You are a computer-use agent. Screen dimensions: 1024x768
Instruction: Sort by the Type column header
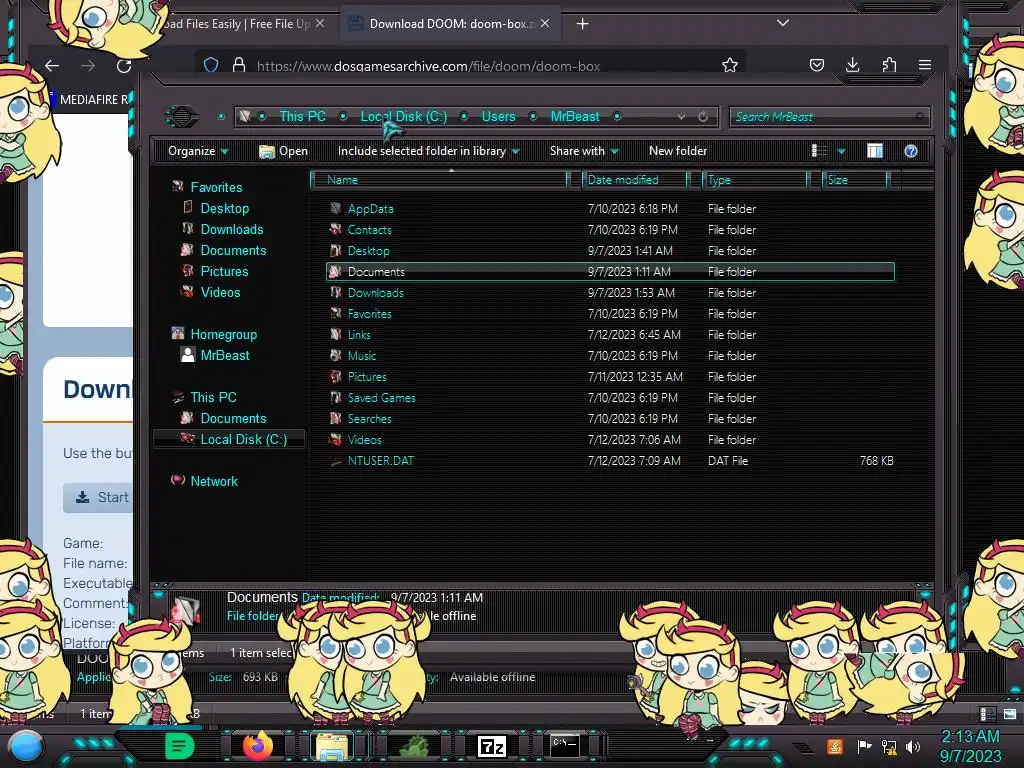(754, 180)
